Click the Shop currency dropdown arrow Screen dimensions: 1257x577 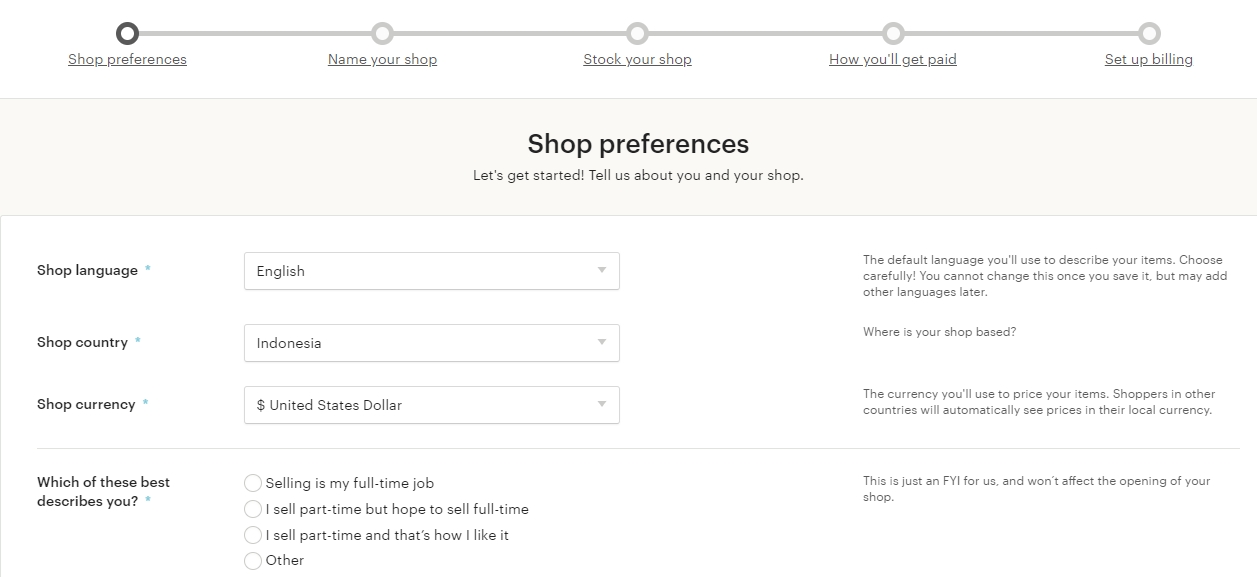point(602,404)
